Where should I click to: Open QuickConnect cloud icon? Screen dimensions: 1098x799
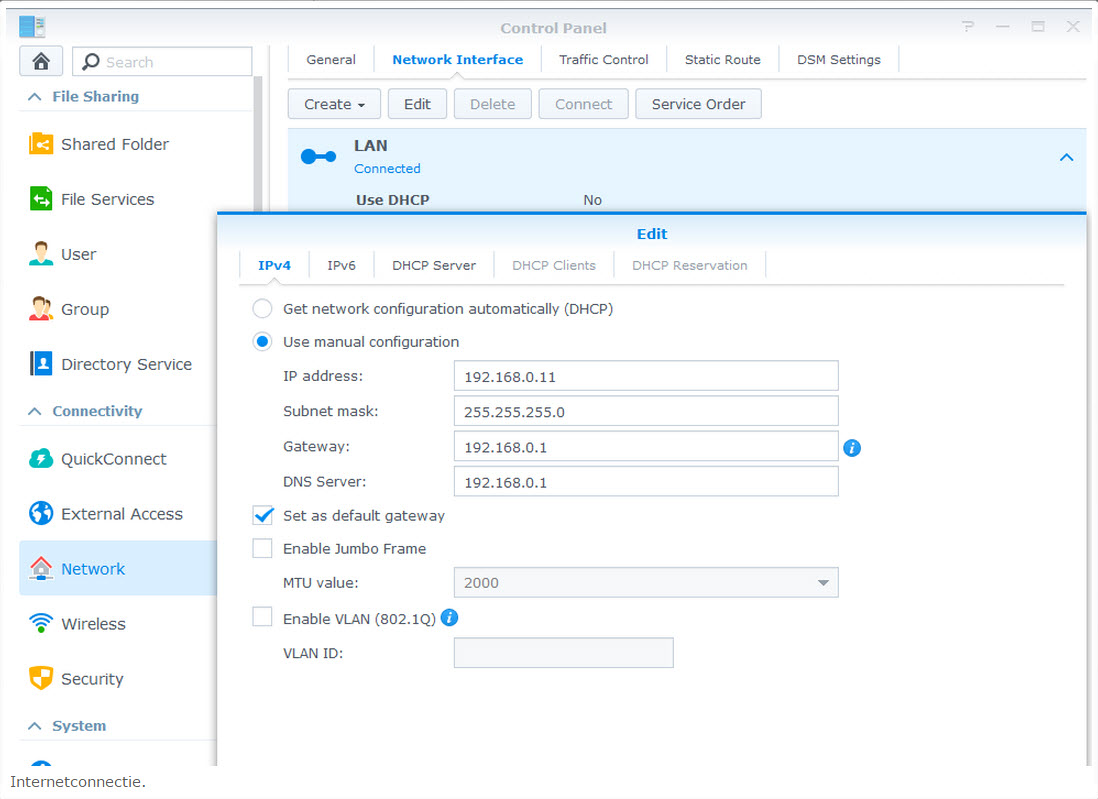pos(41,459)
